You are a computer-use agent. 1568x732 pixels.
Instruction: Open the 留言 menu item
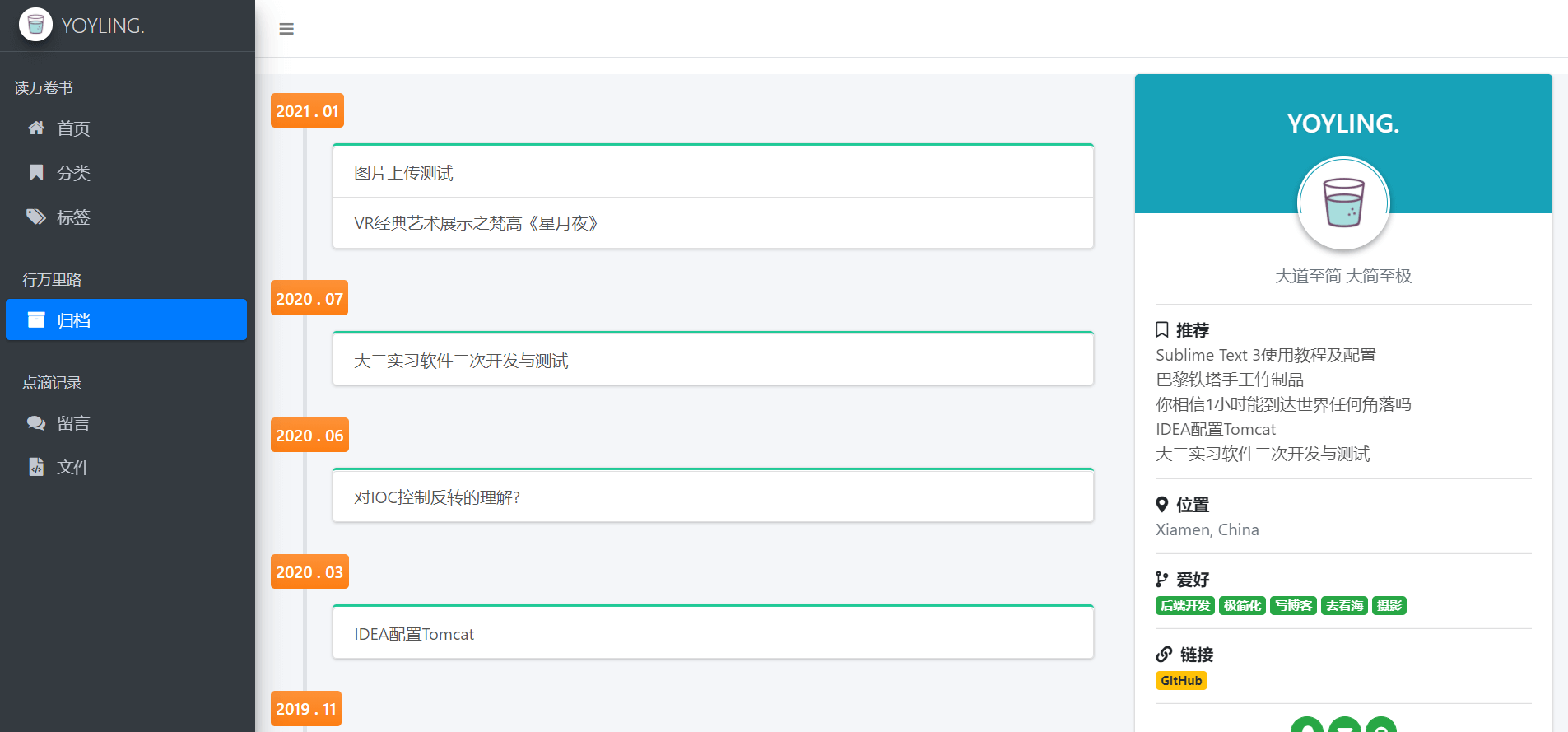click(126, 422)
